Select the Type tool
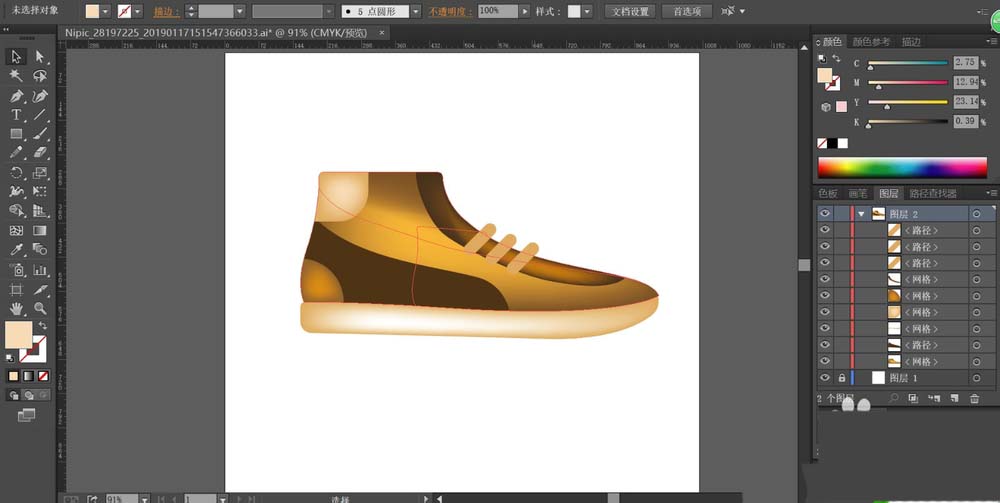1000x503 pixels. 16,115
